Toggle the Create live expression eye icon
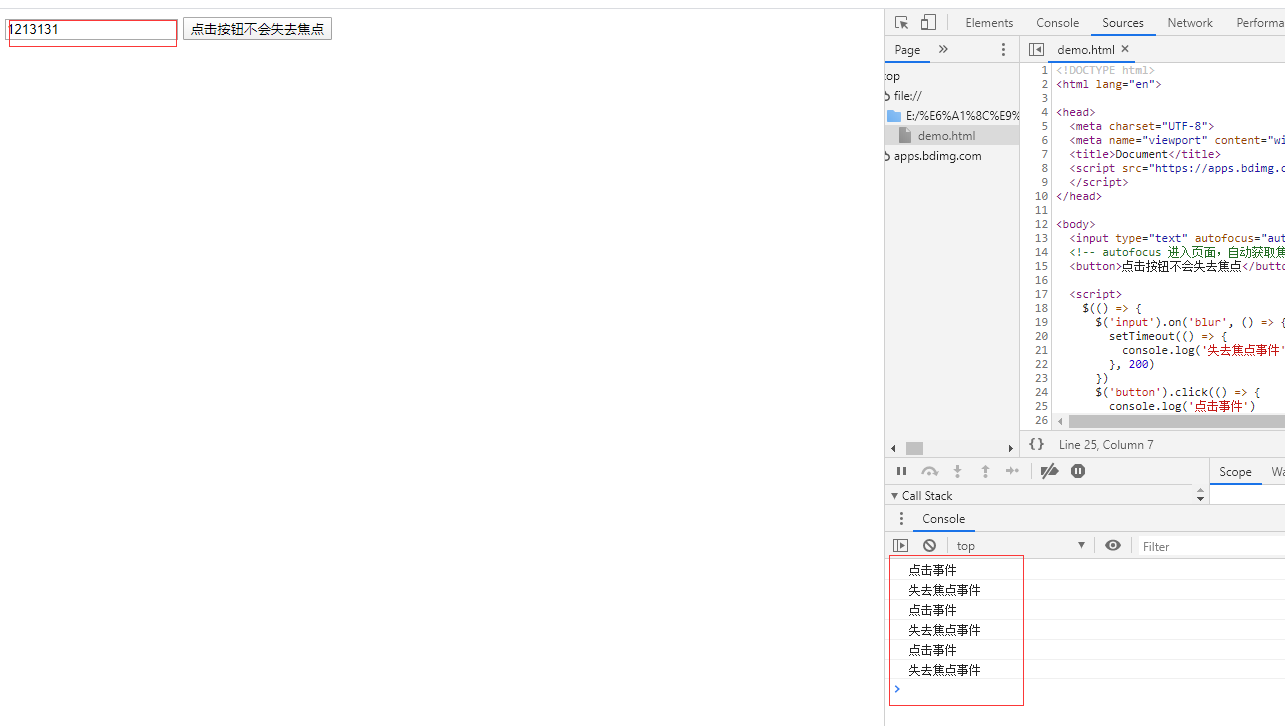This screenshot has width=1285, height=726. (1113, 545)
